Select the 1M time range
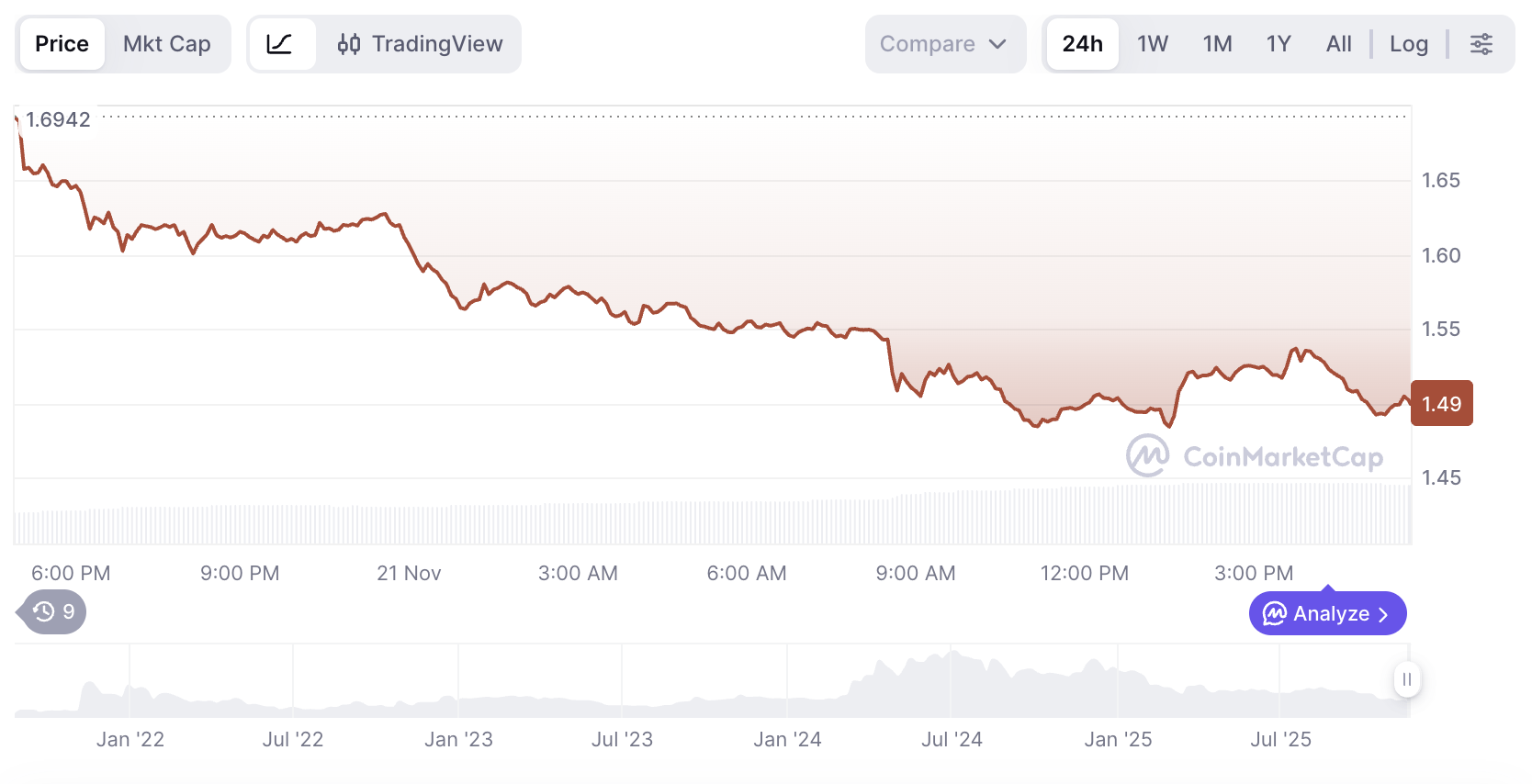1532x784 pixels. tap(1217, 44)
